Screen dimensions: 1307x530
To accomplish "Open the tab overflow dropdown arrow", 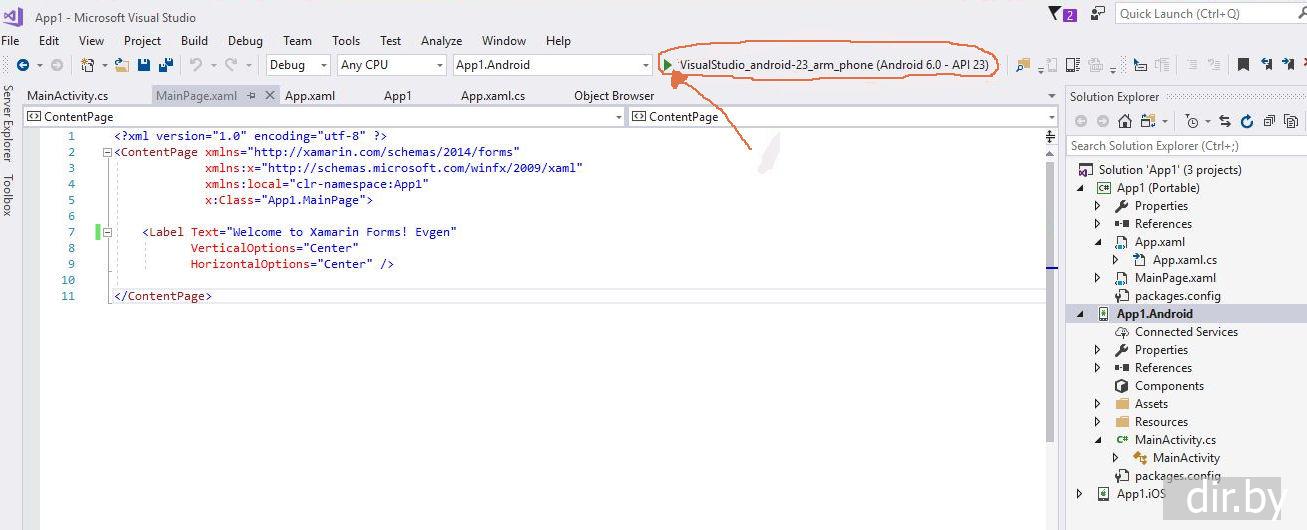I will click(1051, 96).
